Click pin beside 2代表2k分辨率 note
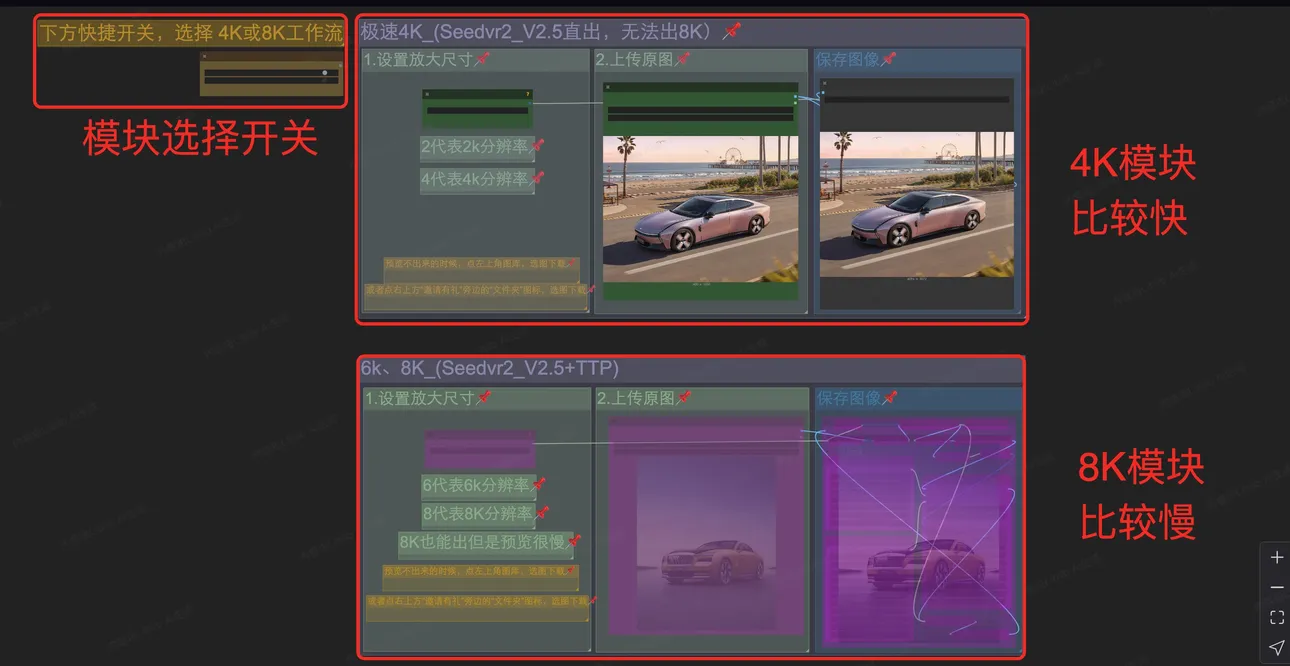 538,147
